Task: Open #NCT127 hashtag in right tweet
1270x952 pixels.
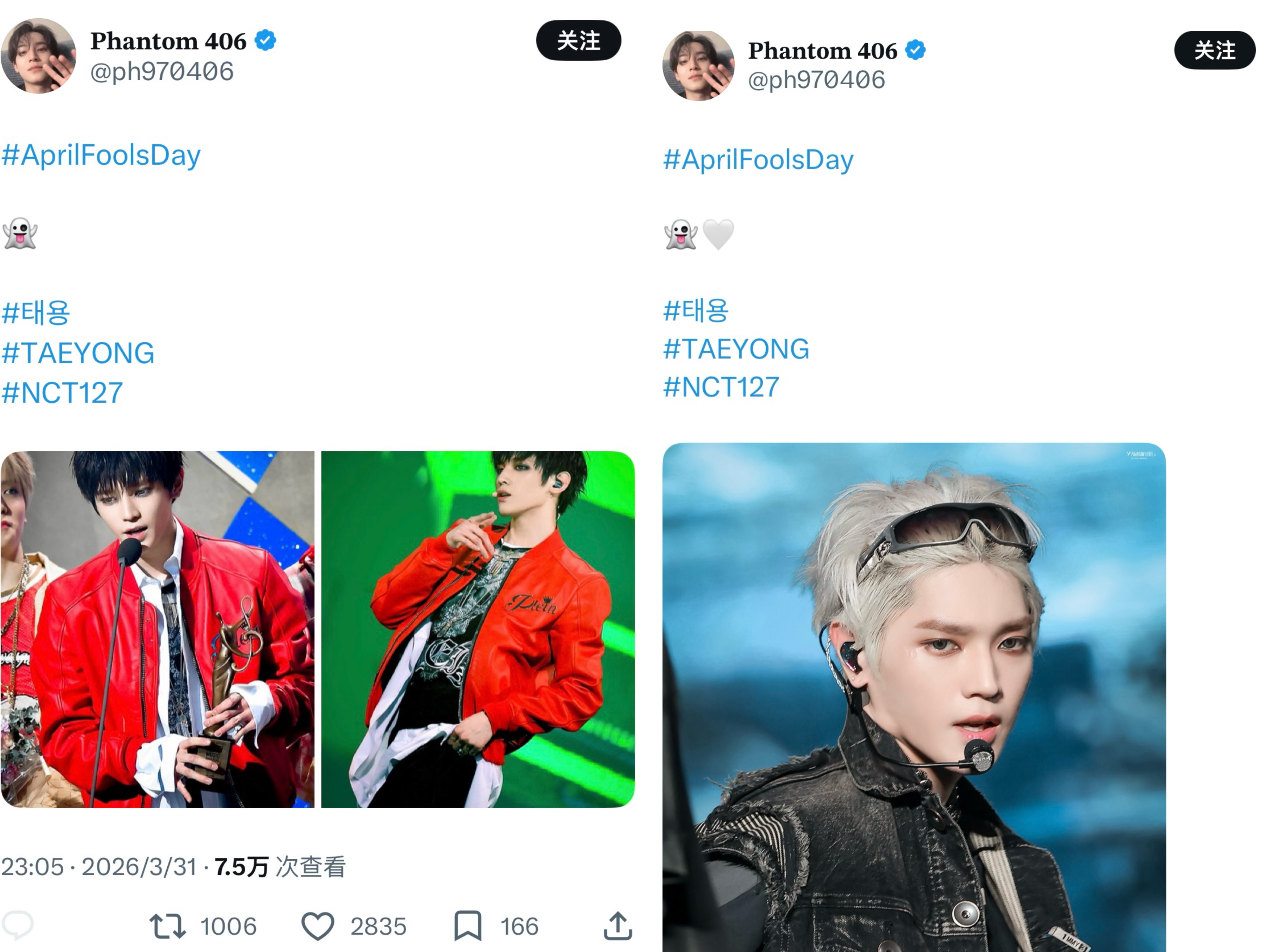Action: point(721,387)
